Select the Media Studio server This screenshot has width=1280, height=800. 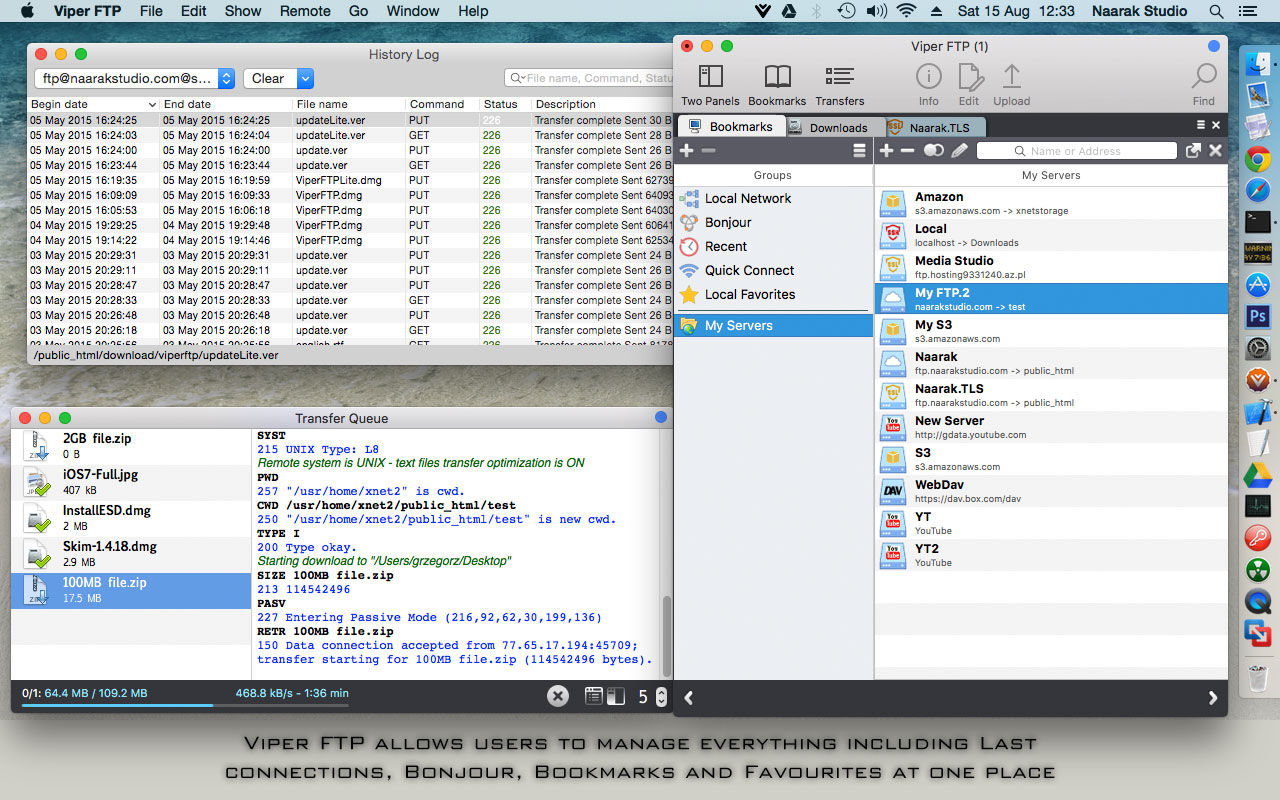(x=1051, y=267)
